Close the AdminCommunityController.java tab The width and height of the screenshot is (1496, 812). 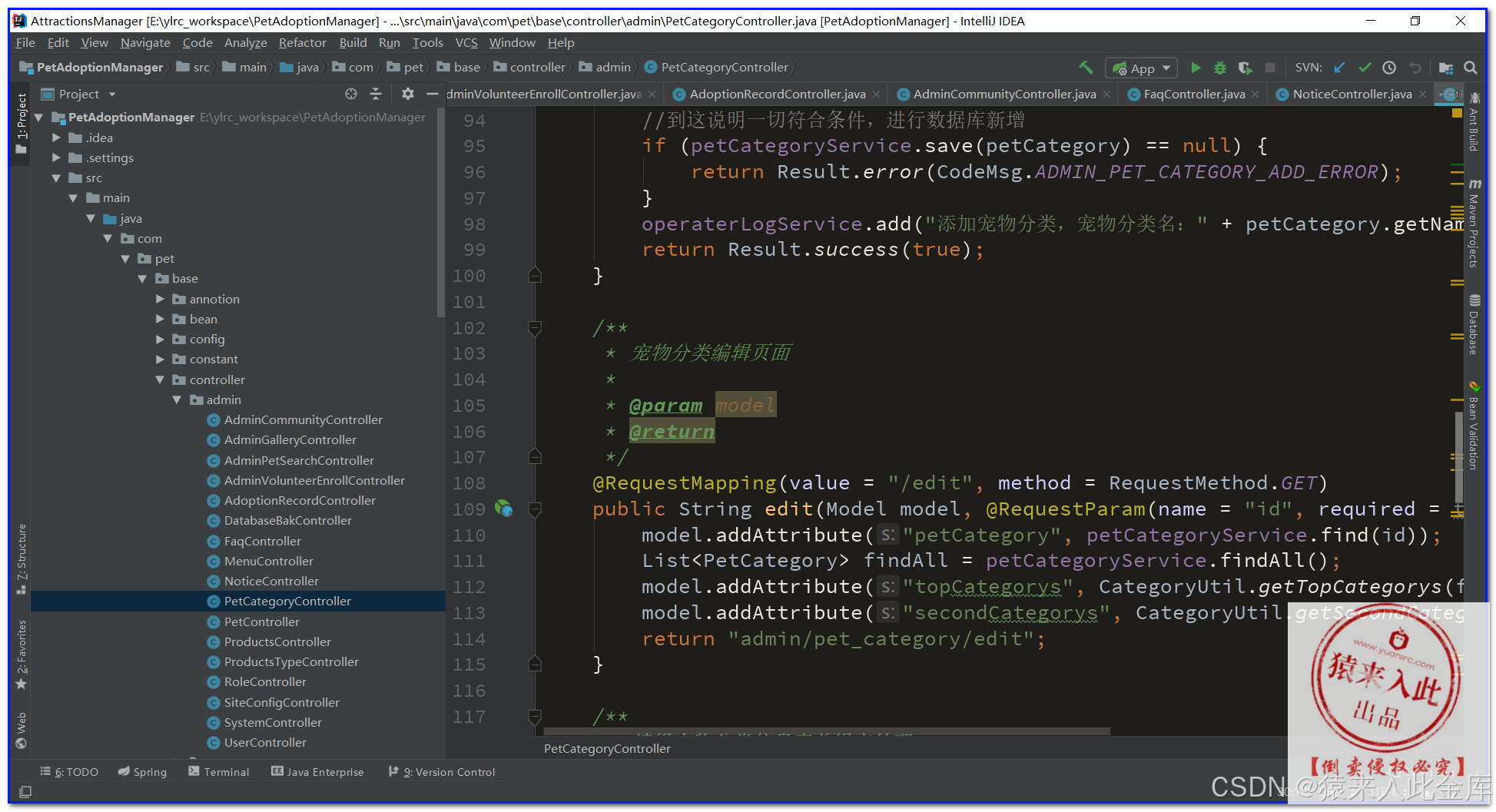[1107, 94]
